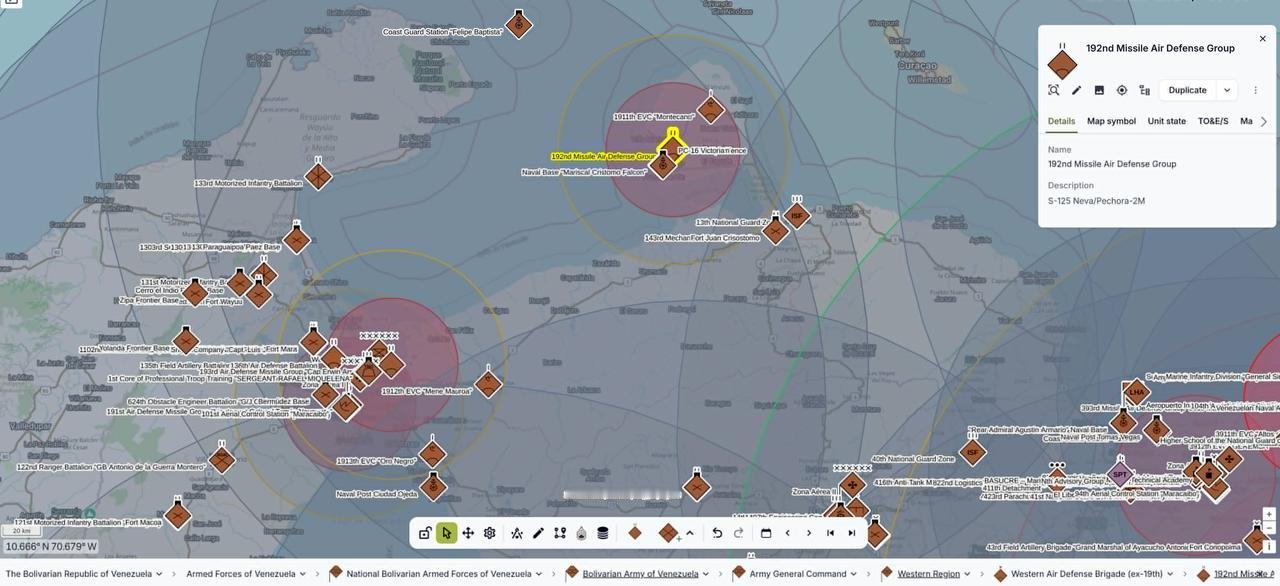Redo the last undone action
Screen dimensions: 1280x586
[738, 533]
